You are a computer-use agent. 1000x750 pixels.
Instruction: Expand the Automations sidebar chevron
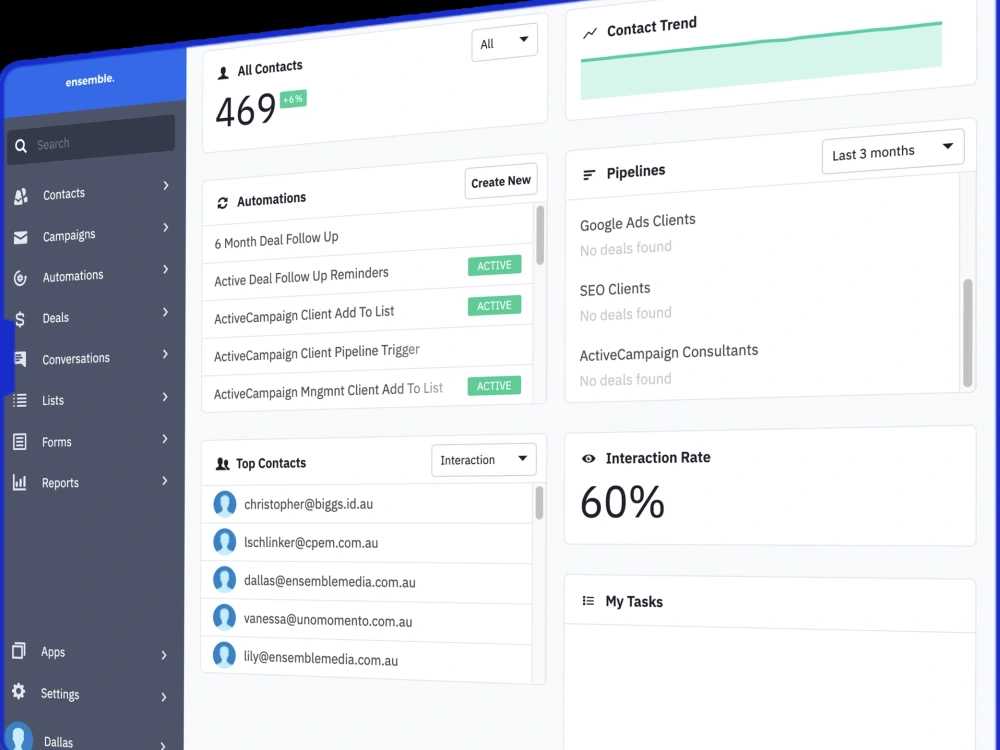(x=166, y=270)
